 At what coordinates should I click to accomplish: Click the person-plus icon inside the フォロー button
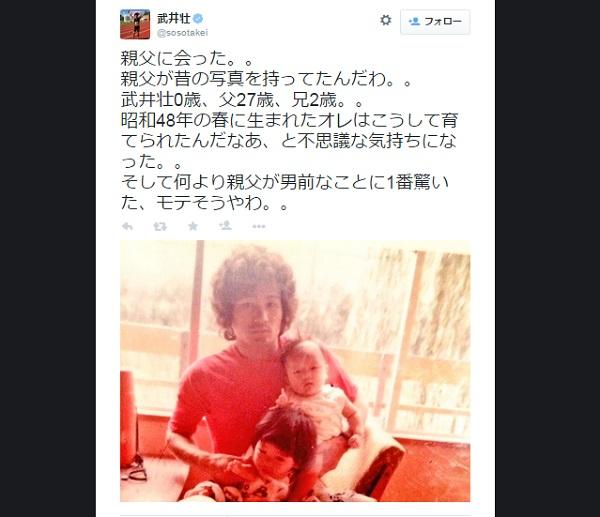pos(414,21)
